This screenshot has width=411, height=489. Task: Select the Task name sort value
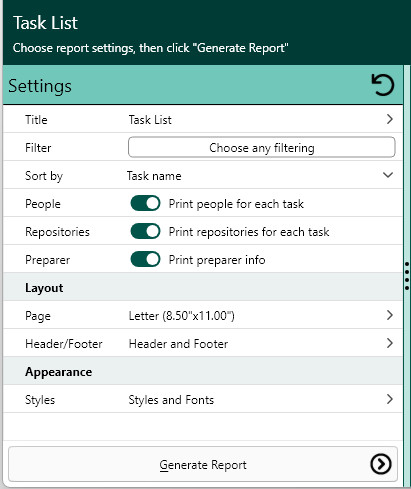pyautogui.click(x=154, y=176)
